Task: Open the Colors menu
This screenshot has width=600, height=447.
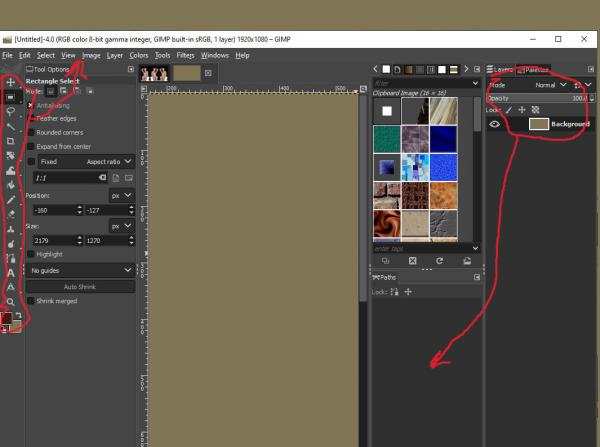Action: pos(139,55)
